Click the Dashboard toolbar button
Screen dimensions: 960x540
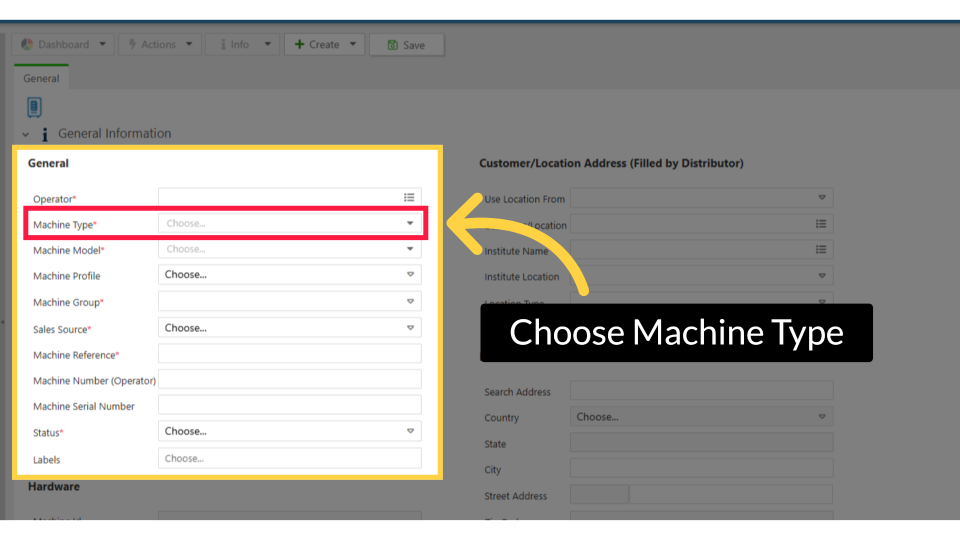tap(62, 45)
